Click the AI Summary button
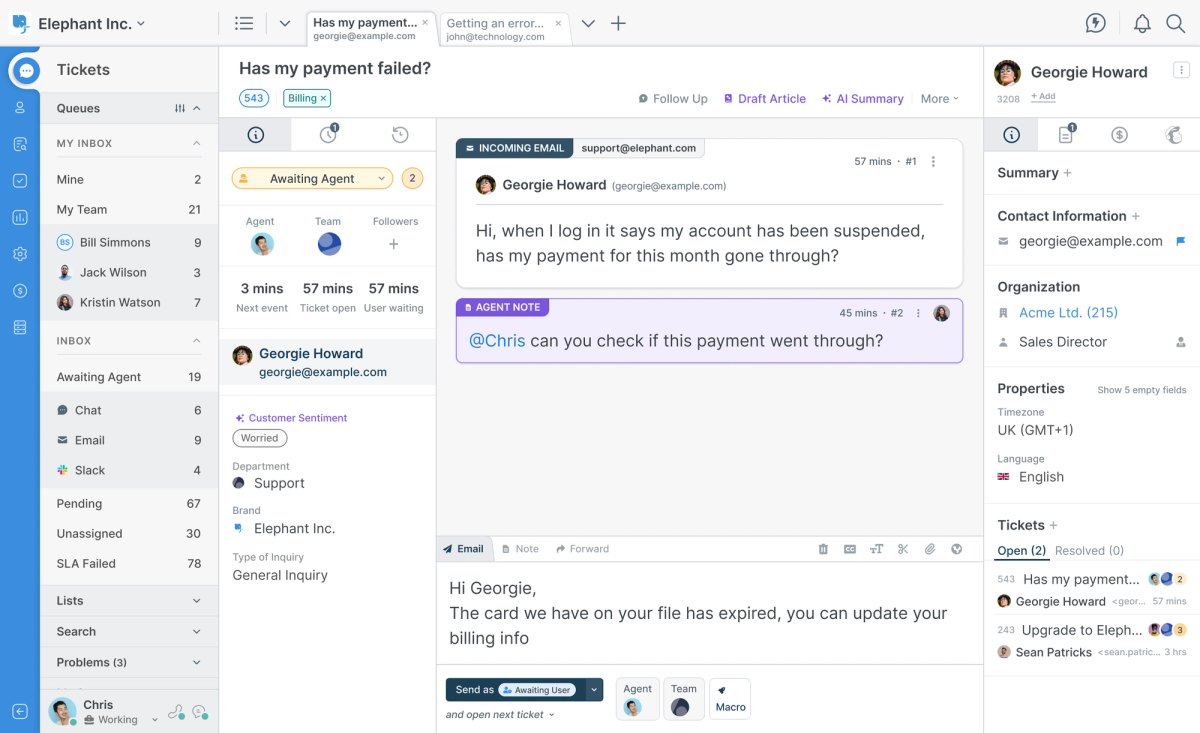The height and width of the screenshot is (733, 1200). coord(862,99)
